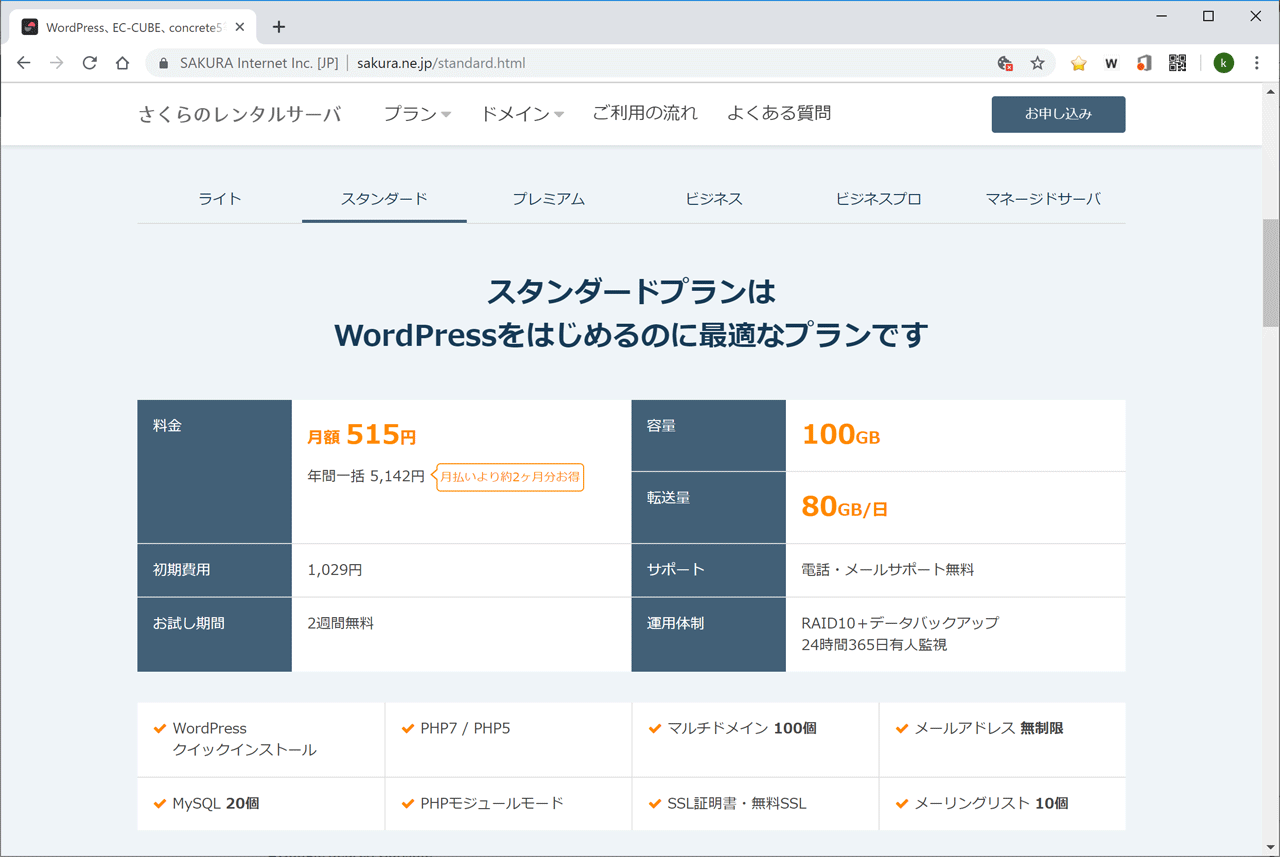The image size is (1280, 857).
Task: Click the サポート table header cell
Action: click(709, 570)
